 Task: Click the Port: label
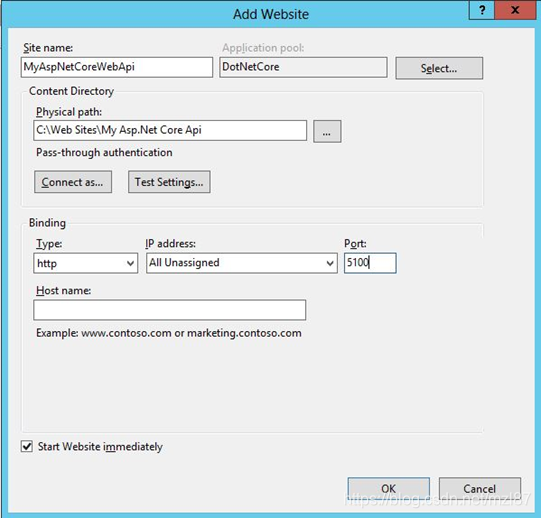tap(355, 244)
